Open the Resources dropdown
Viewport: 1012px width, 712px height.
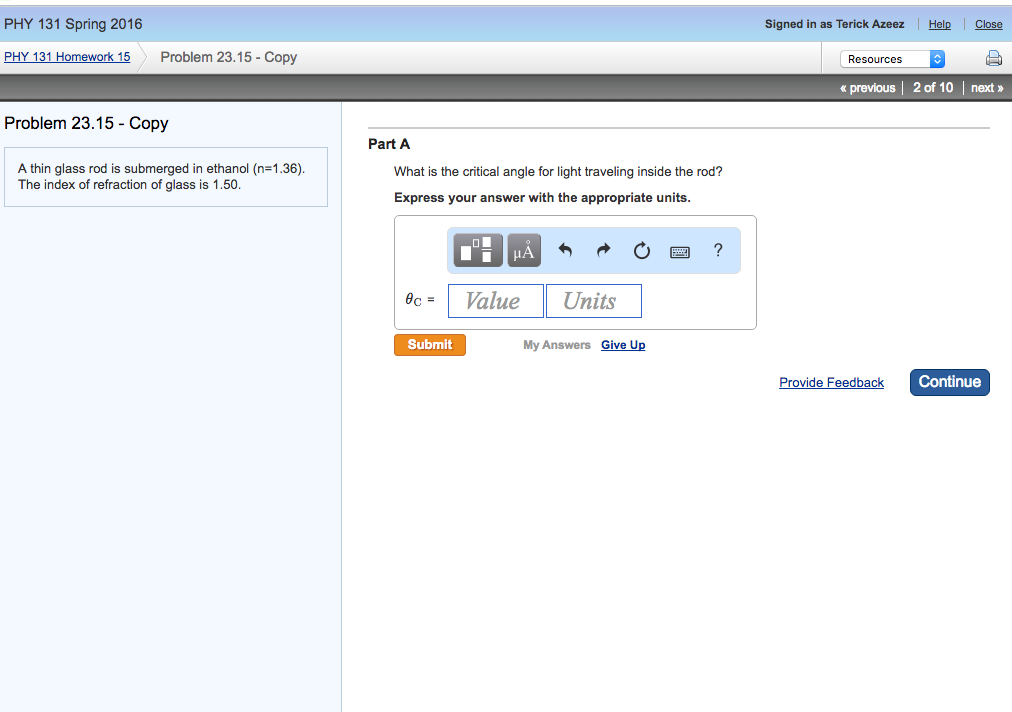coord(892,59)
